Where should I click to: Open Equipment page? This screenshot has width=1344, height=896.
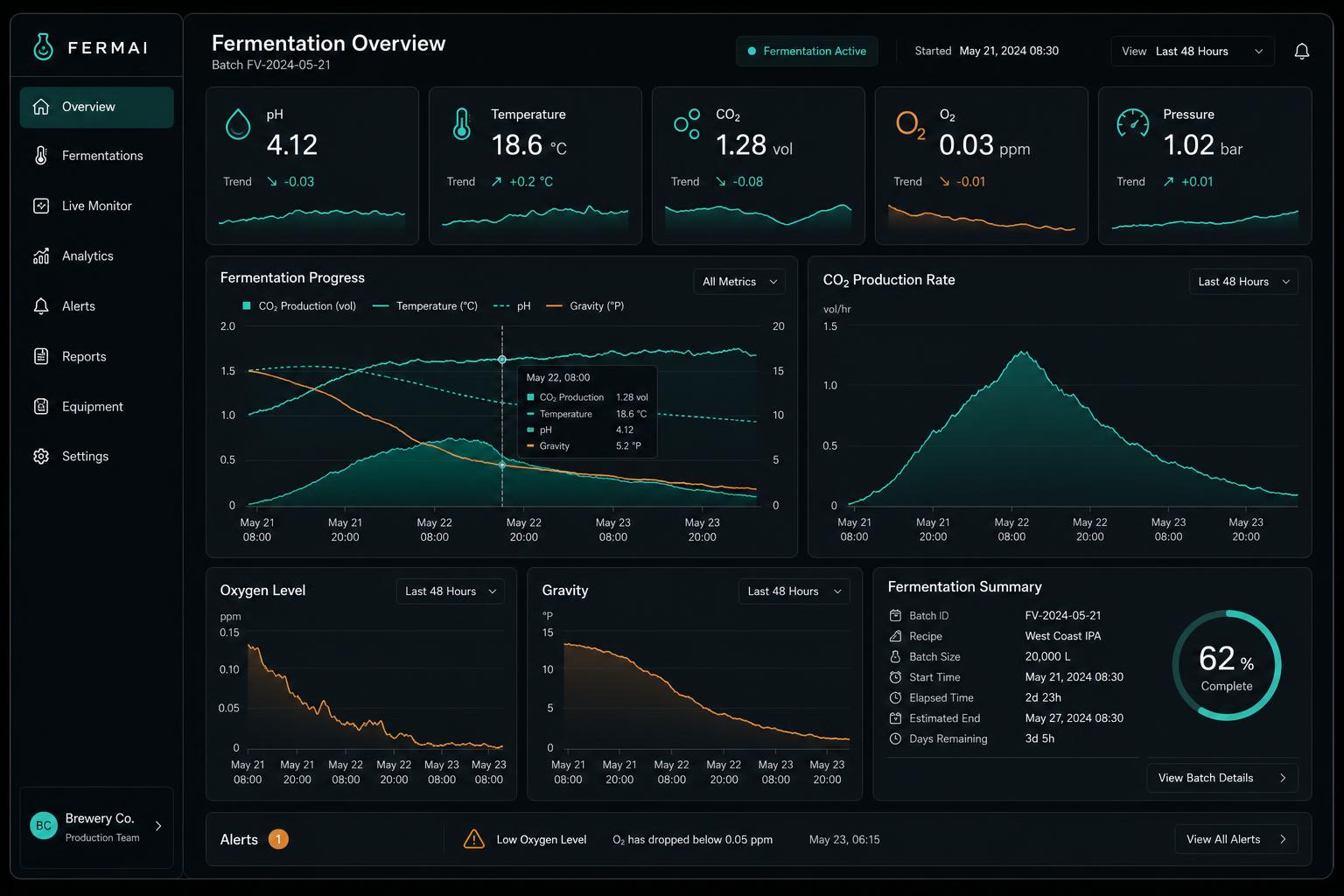[96, 406]
